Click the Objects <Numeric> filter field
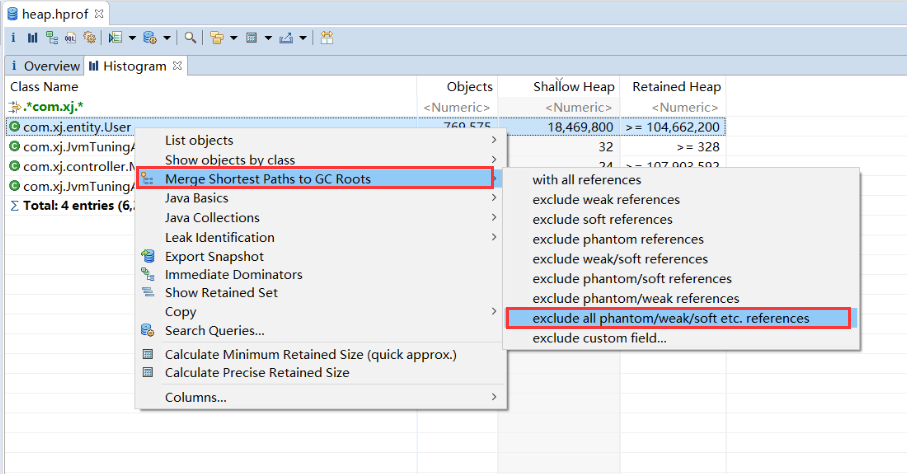The image size is (907, 474). coord(458,107)
